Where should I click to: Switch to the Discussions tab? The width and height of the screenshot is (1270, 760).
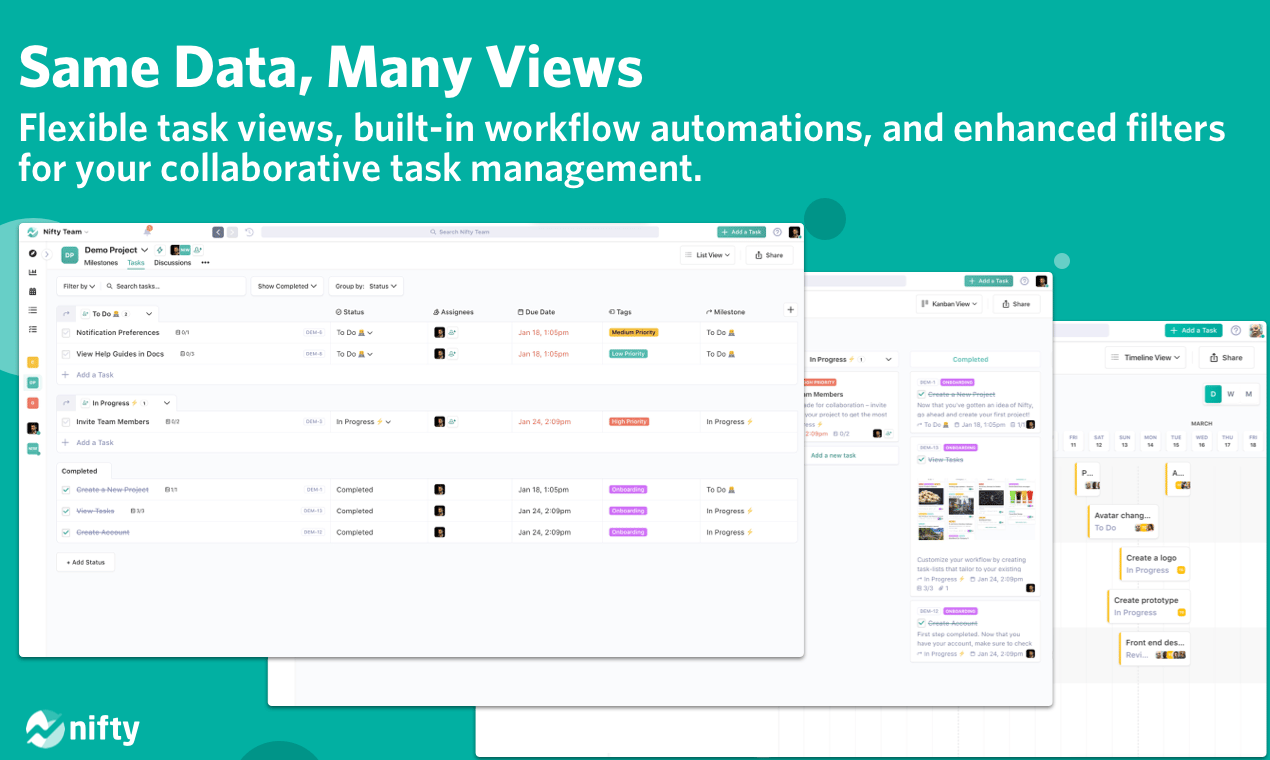(172, 263)
